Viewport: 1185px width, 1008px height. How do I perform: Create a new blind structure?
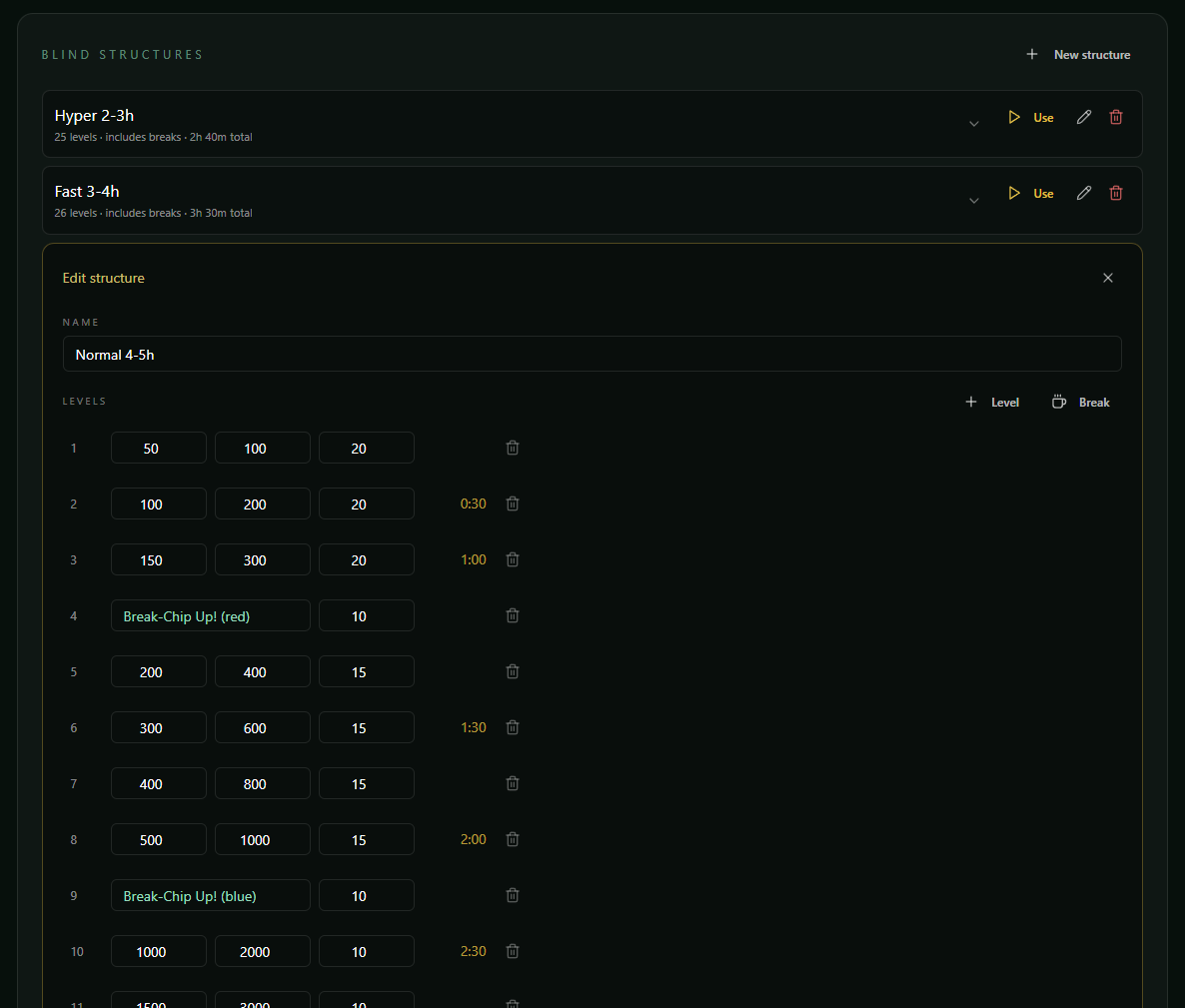[x=1078, y=54]
